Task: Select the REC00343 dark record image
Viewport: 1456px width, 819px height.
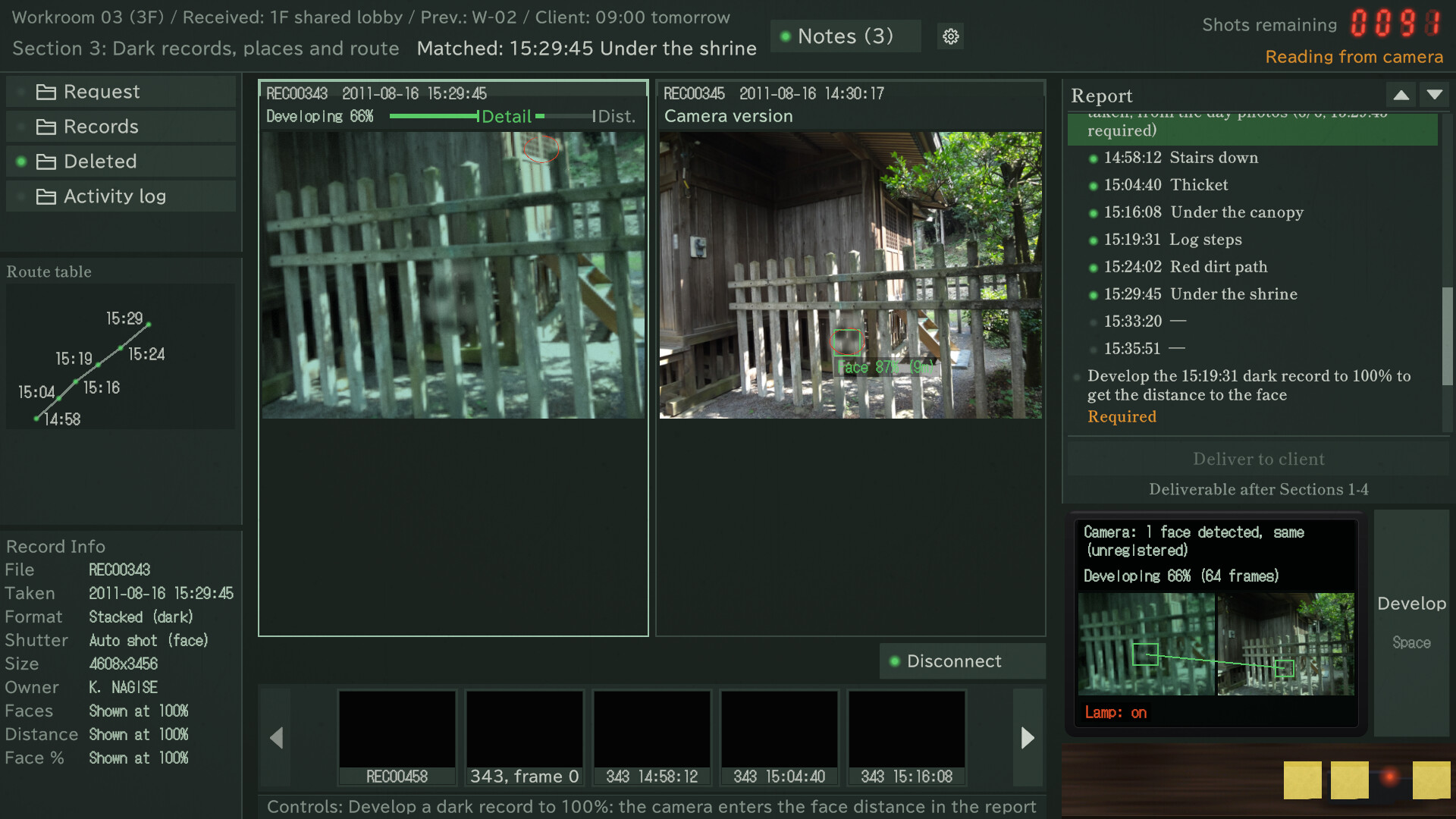Action: [453, 275]
